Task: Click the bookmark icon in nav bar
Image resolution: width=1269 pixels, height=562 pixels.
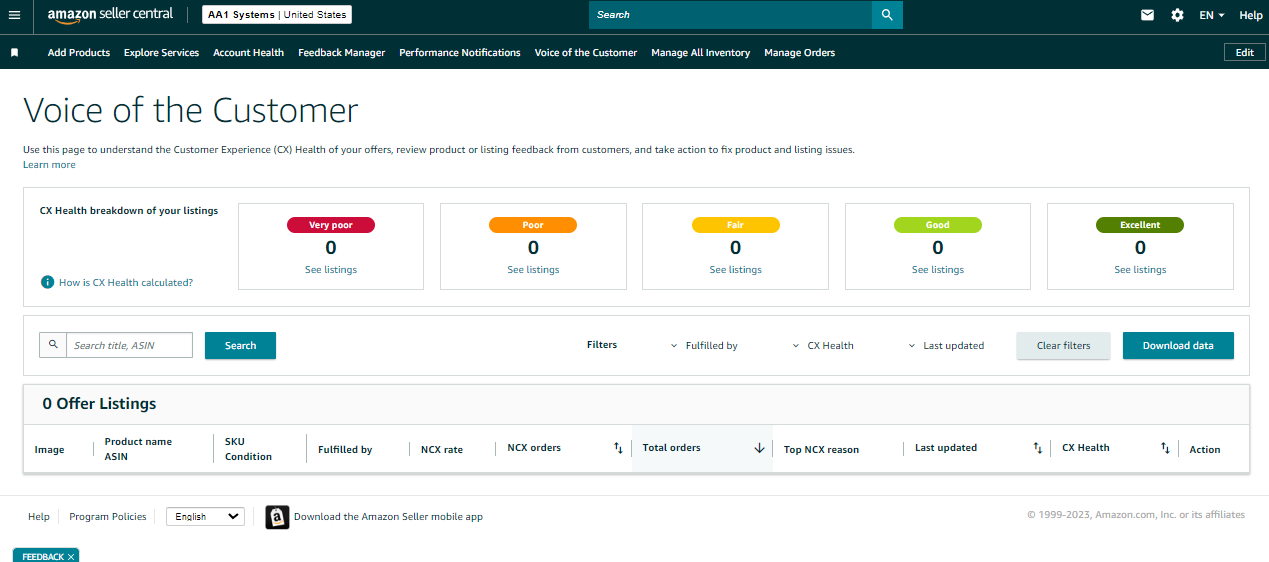Action: point(14,53)
